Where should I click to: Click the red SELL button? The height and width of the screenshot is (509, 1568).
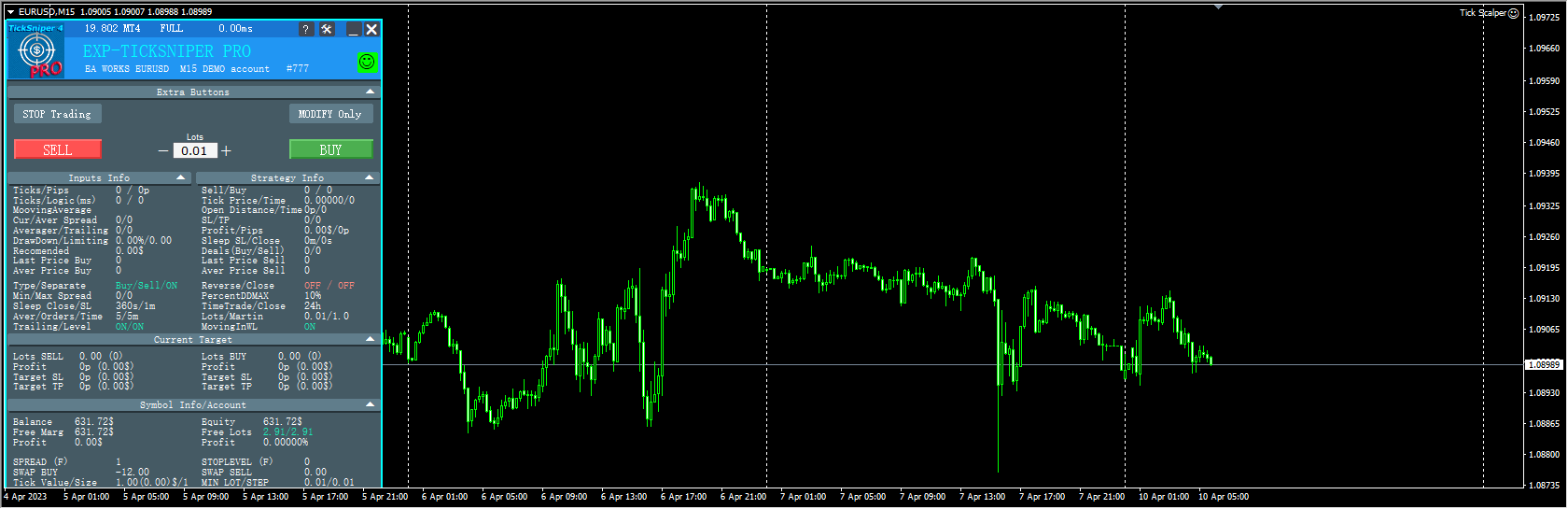coord(58,149)
